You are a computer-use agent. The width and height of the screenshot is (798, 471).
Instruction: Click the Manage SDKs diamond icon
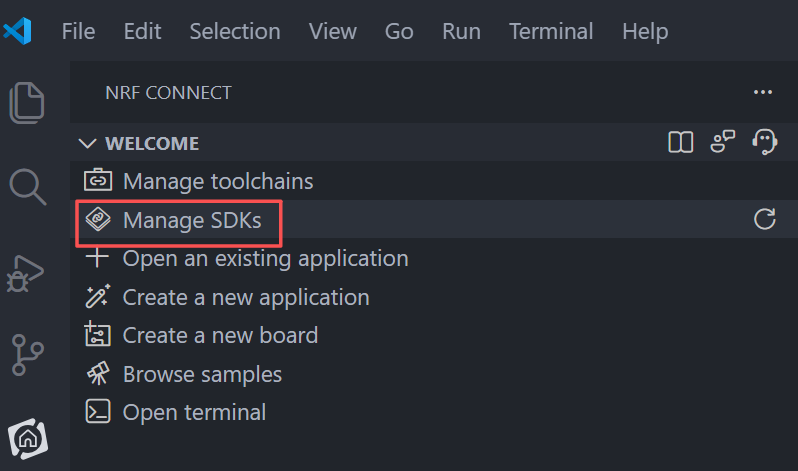98,219
